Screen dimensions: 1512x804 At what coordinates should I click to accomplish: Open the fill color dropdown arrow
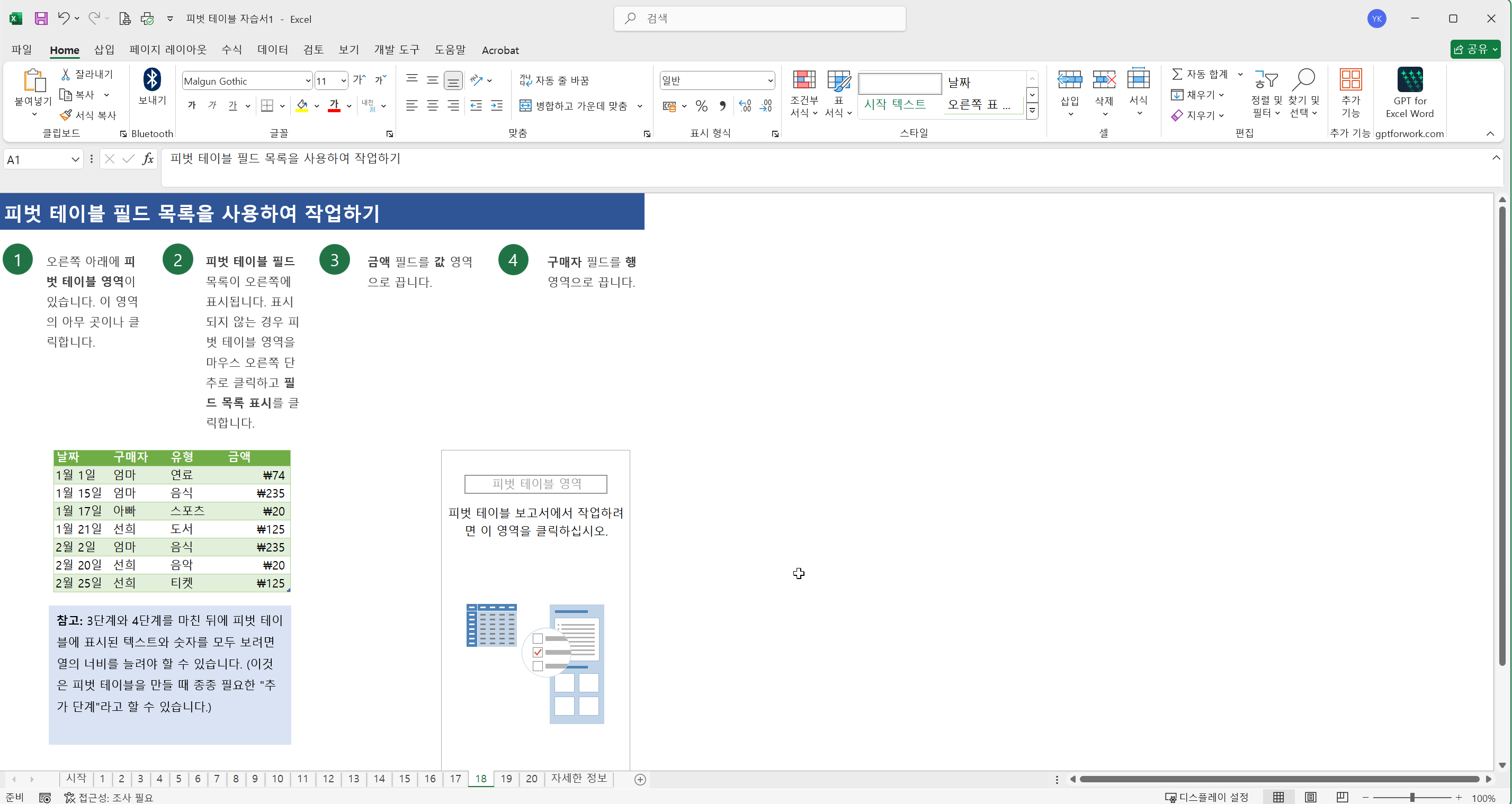click(x=317, y=106)
